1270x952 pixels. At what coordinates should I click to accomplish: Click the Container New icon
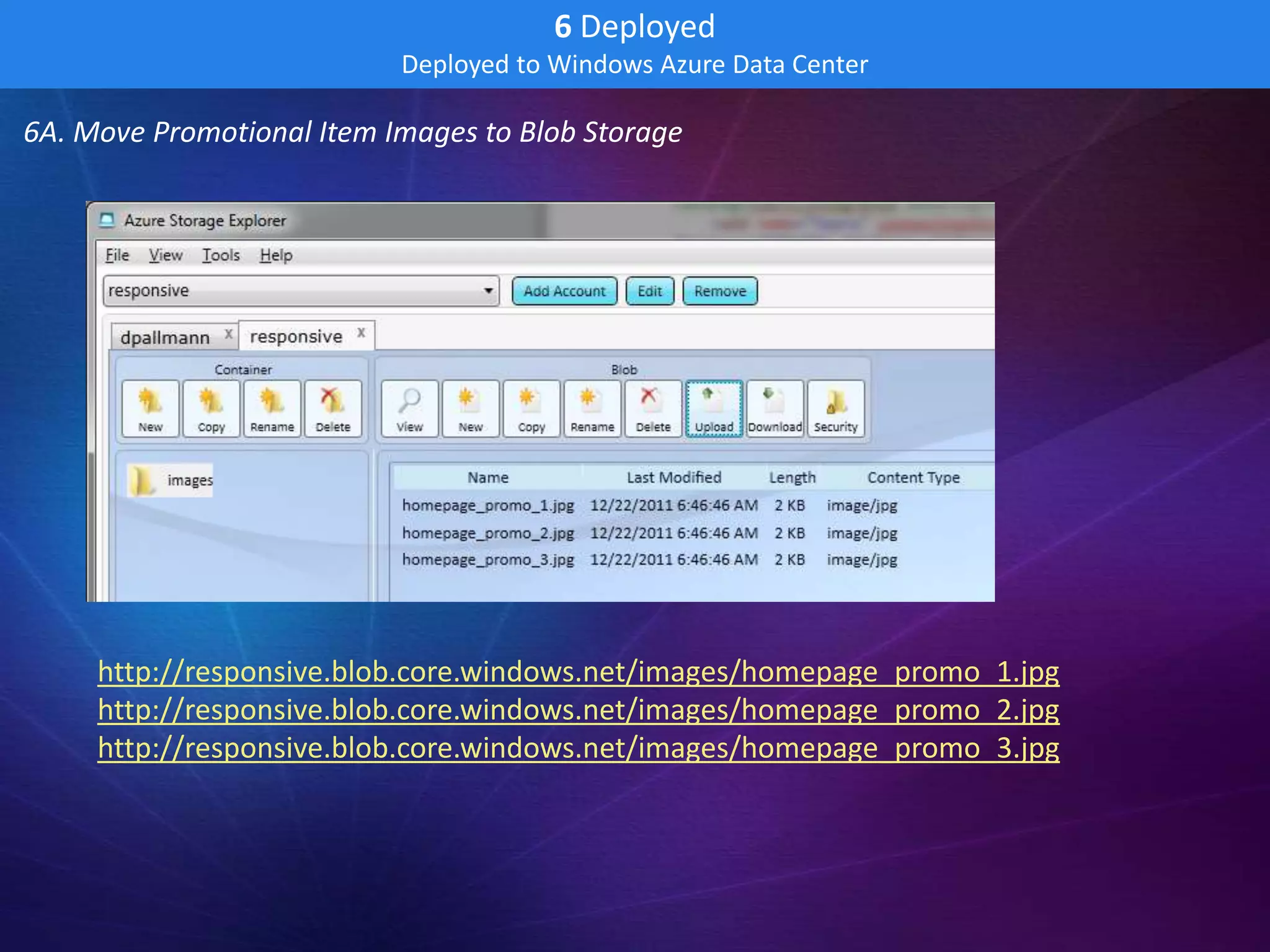point(150,409)
